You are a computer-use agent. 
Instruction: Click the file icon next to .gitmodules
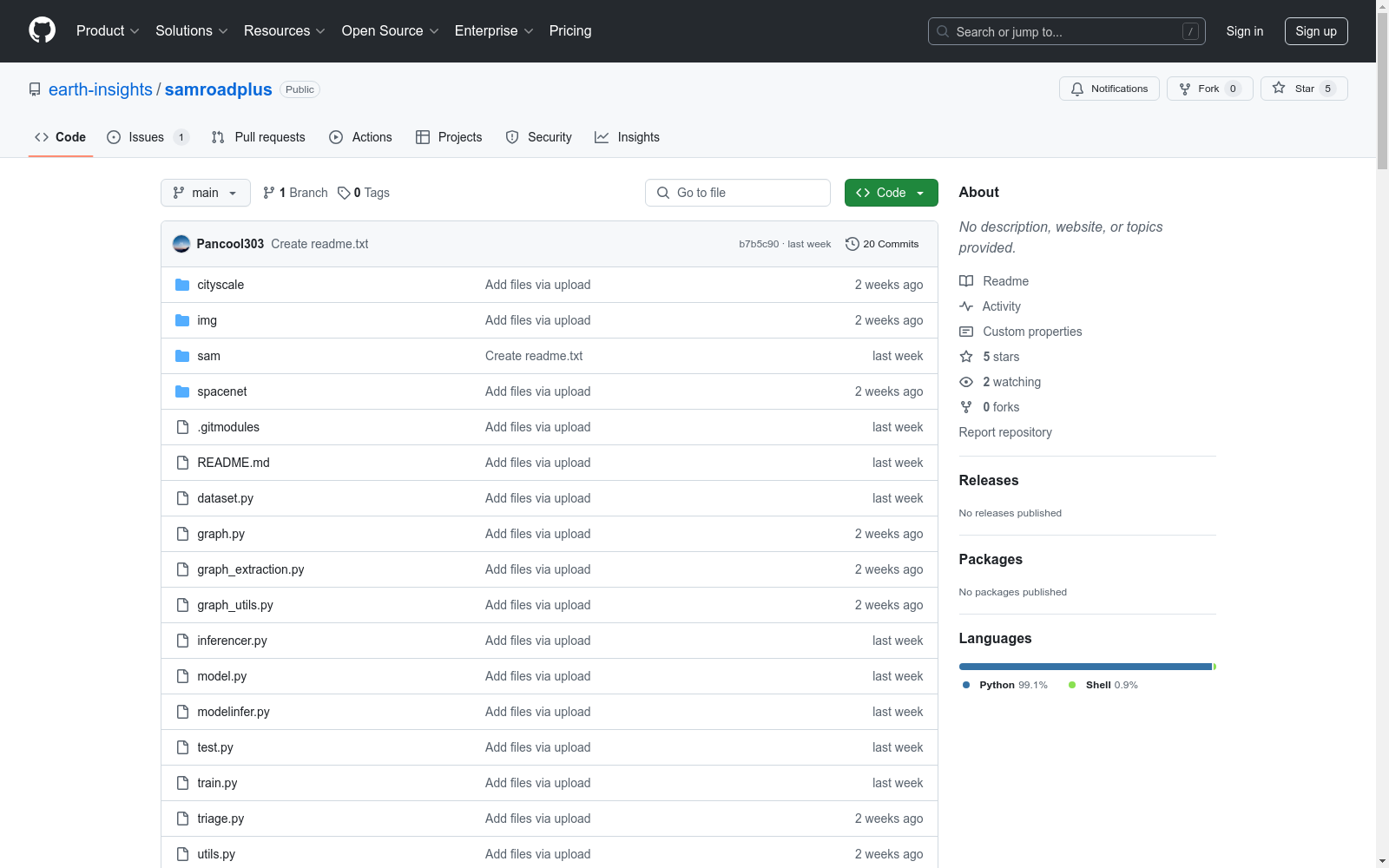pyautogui.click(x=182, y=427)
